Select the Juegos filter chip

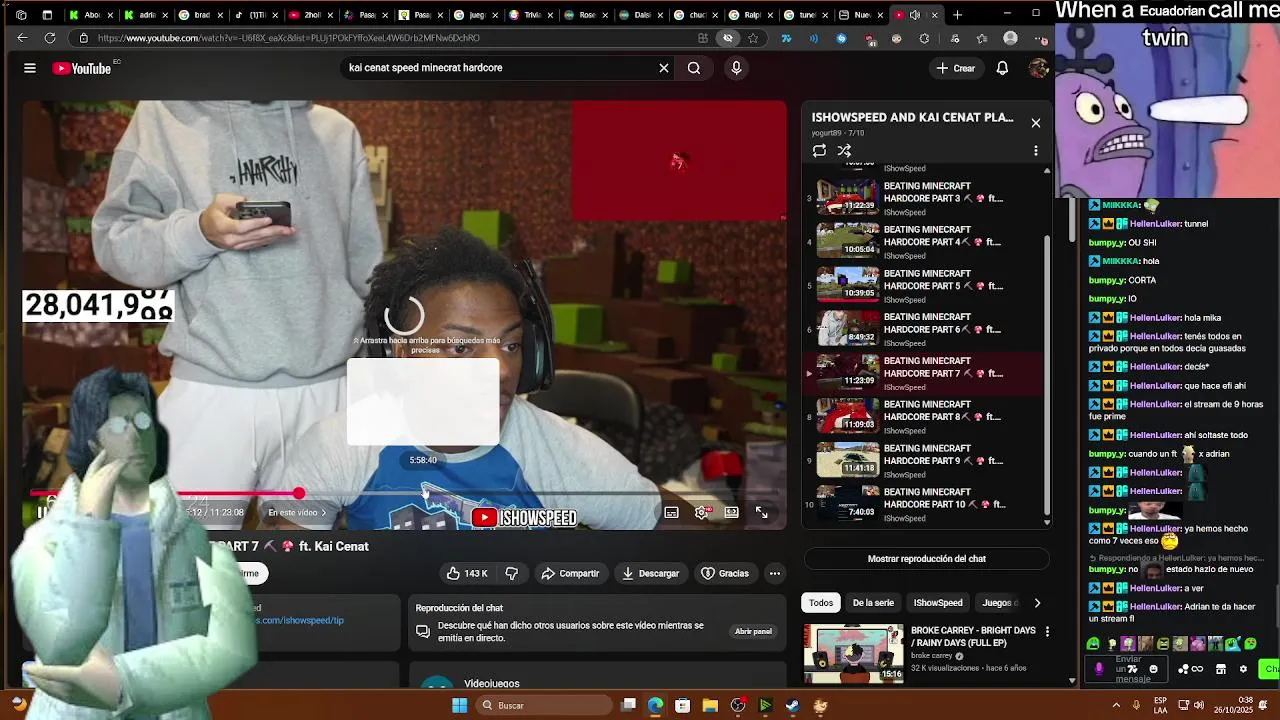point(999,603)
